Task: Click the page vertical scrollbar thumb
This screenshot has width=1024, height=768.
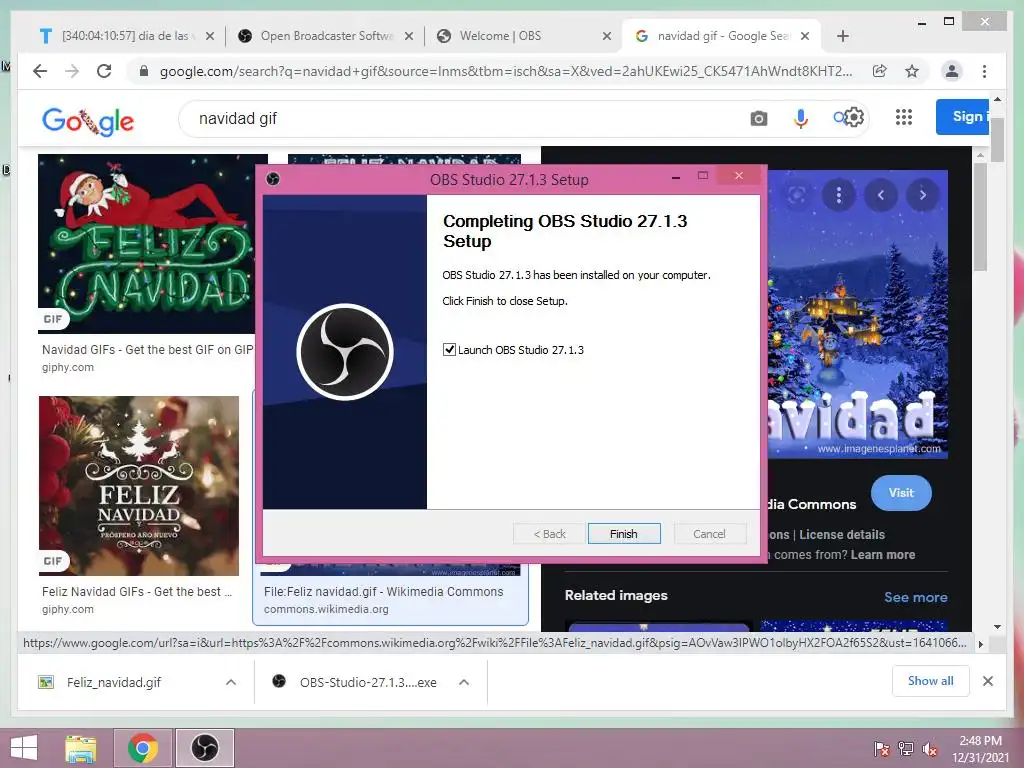Action: coord(997,138)
